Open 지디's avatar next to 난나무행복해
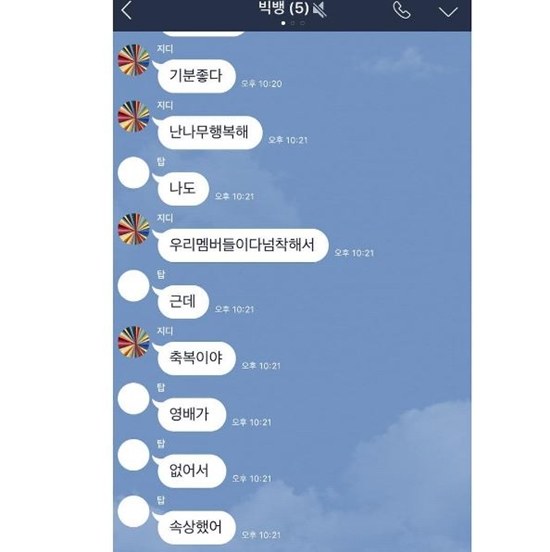Screen dimensions: 550x552 point(134,117)
